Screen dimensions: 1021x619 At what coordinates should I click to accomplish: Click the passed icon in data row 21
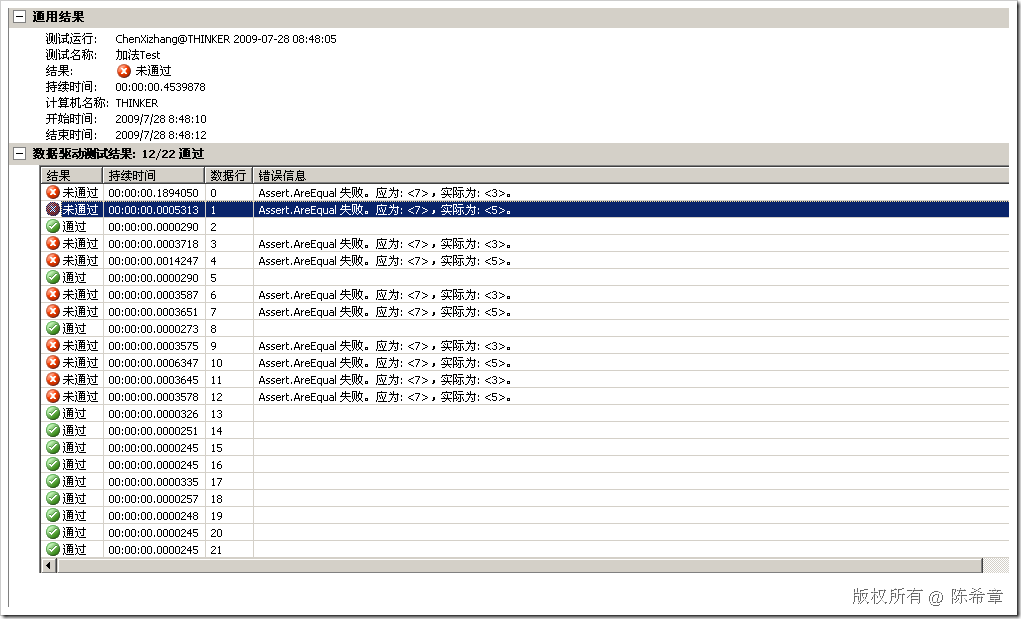coord(53,549)
